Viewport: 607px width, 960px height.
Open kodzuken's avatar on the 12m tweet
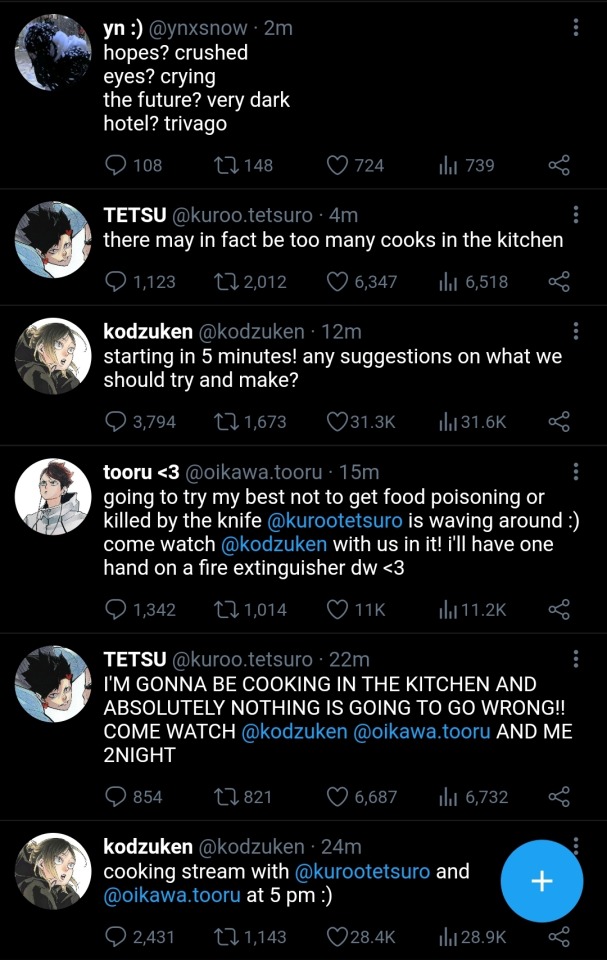(54, 358)
